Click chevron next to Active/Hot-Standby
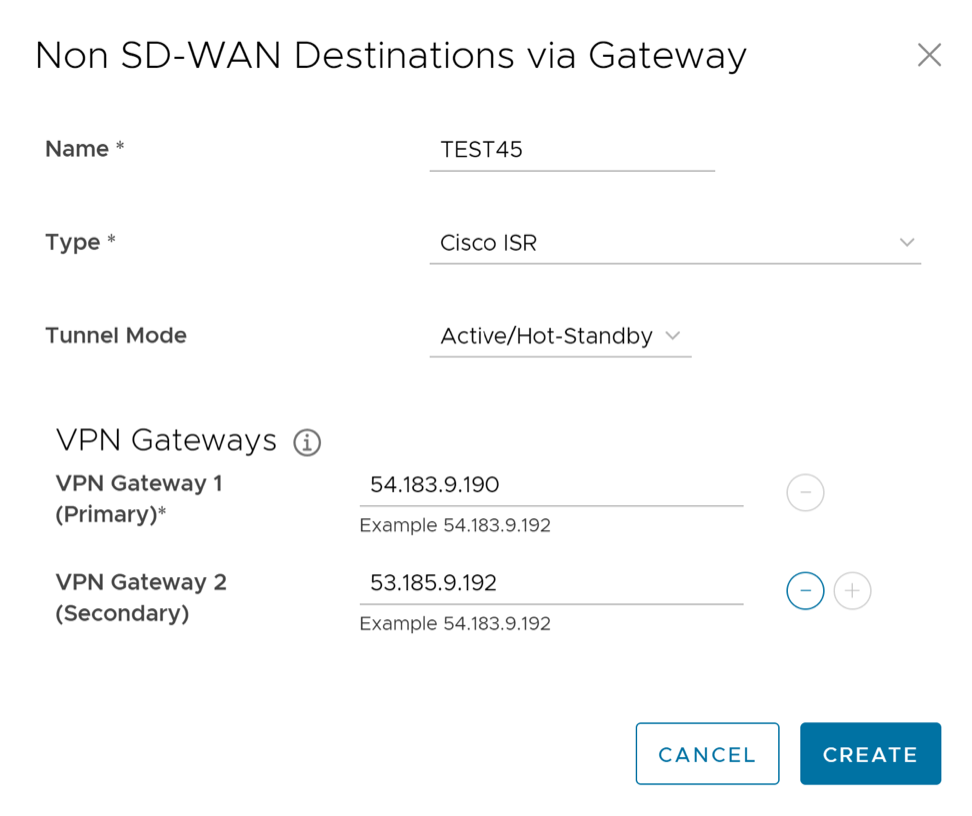The height and width of the screenshot is (816, 972). [673, 336]
